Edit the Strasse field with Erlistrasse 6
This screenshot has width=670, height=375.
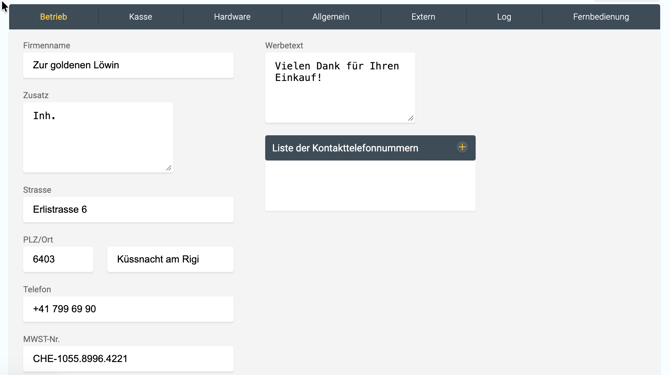point(128,210)
